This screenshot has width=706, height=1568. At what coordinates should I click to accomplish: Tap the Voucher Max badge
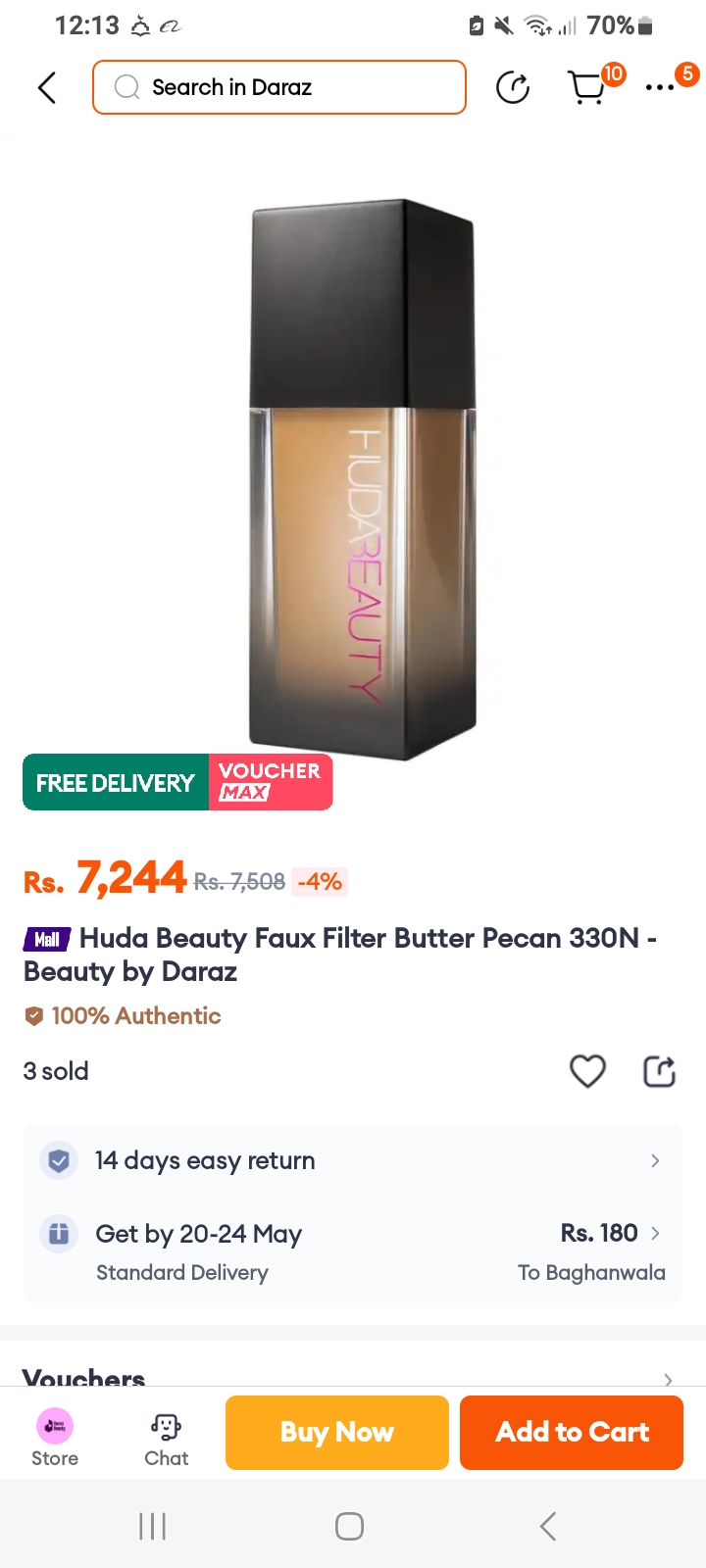(x=271, y=783)
